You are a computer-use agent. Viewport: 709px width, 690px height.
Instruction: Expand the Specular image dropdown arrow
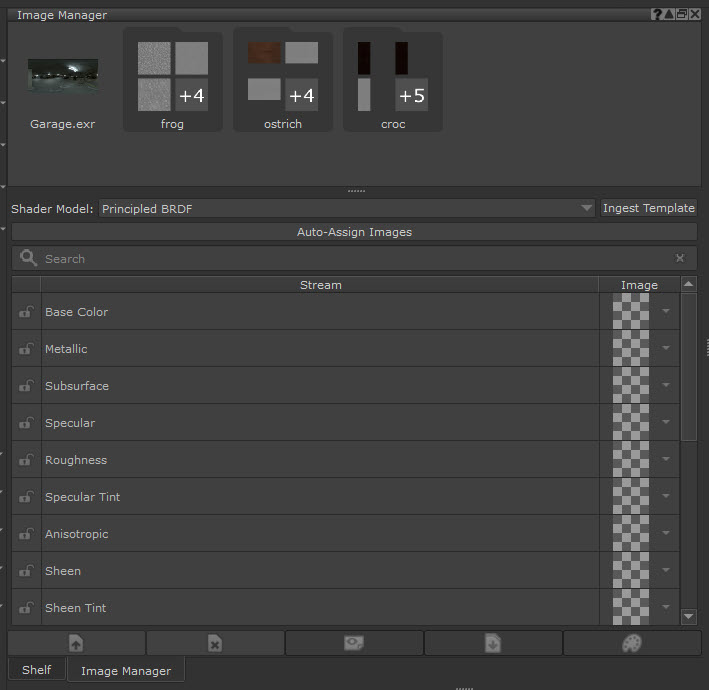667,423
